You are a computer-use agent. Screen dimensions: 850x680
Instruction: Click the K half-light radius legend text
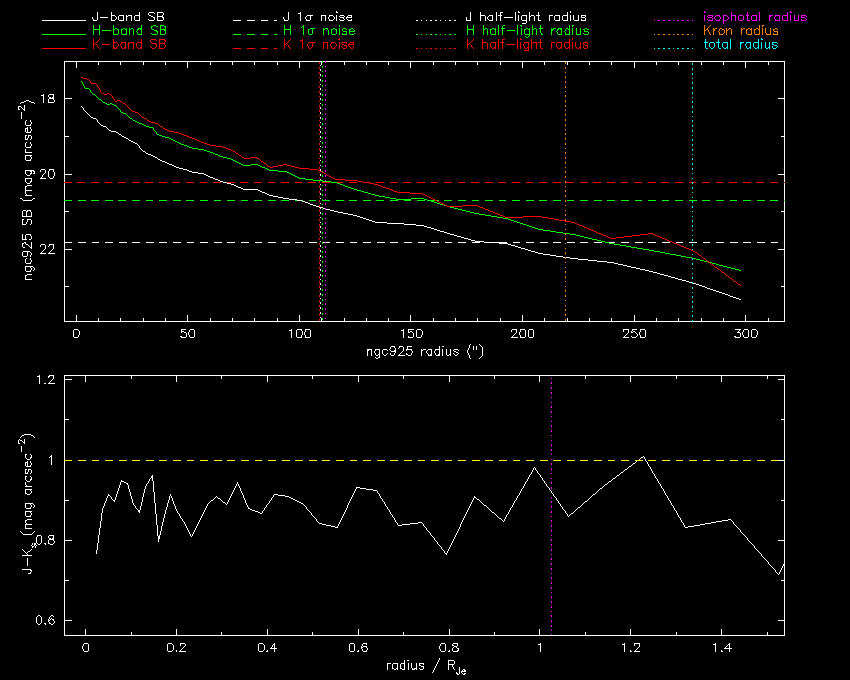pos(527,45)
